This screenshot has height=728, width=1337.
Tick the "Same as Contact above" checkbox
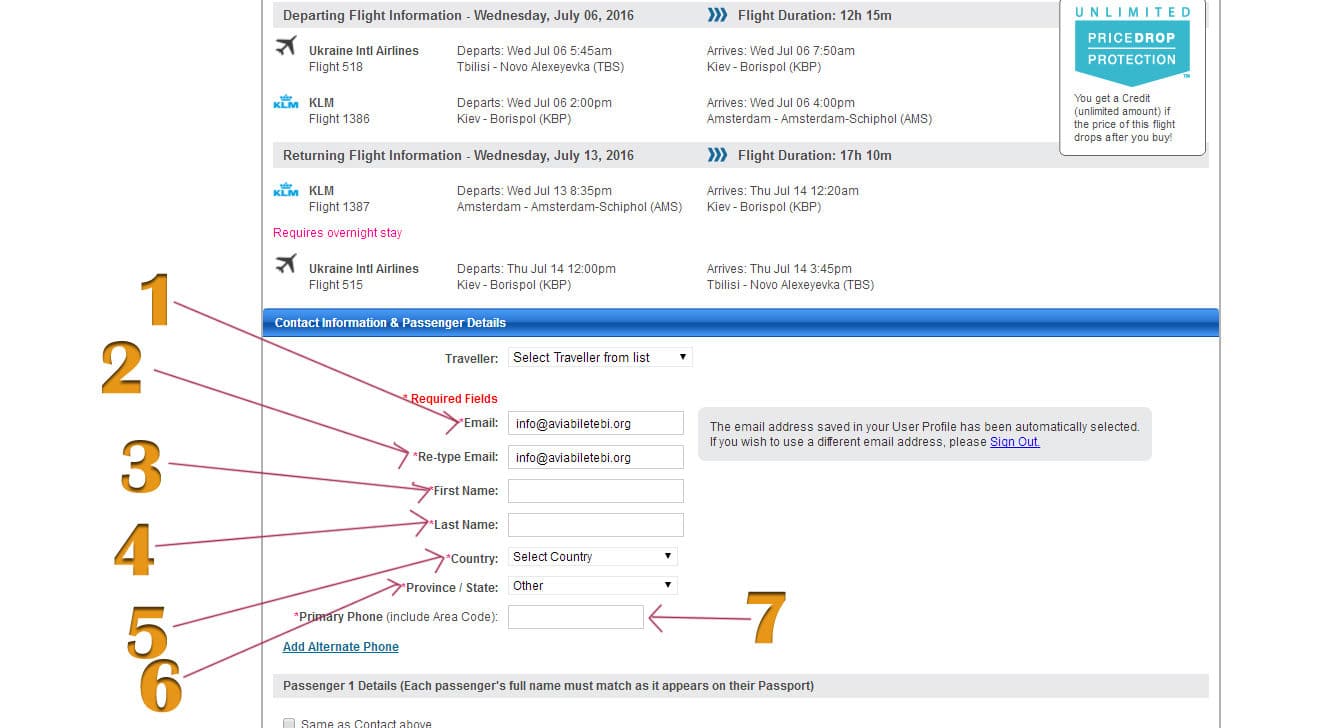pos(289,723)
